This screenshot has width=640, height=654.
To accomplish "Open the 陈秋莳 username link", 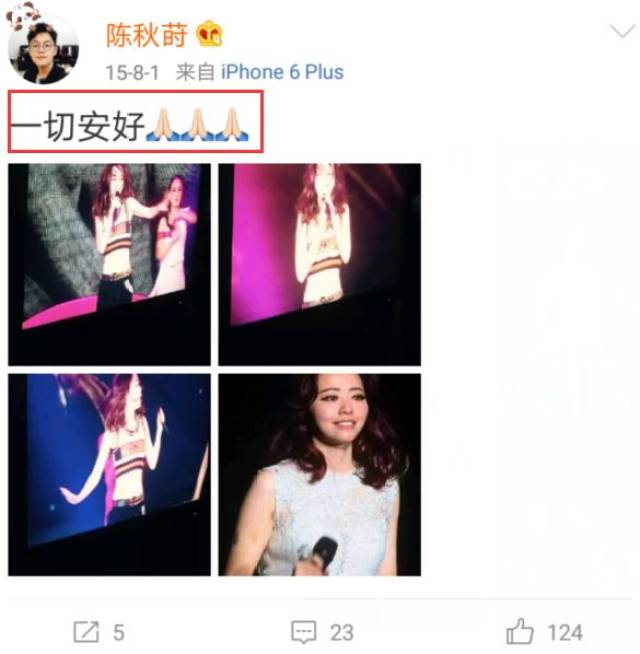I will click(x=146, y=35).
